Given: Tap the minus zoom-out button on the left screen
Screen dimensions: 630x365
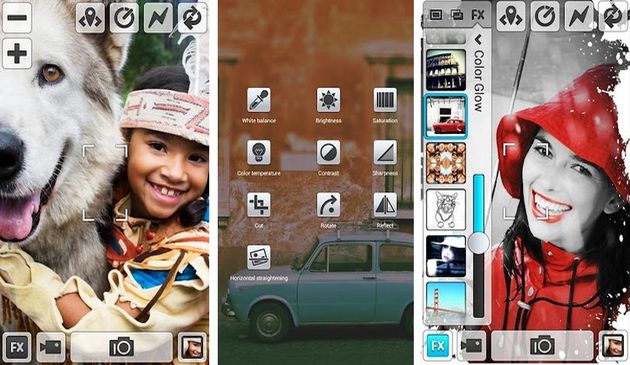Looking at the screenshot, I should pos(17,18).
